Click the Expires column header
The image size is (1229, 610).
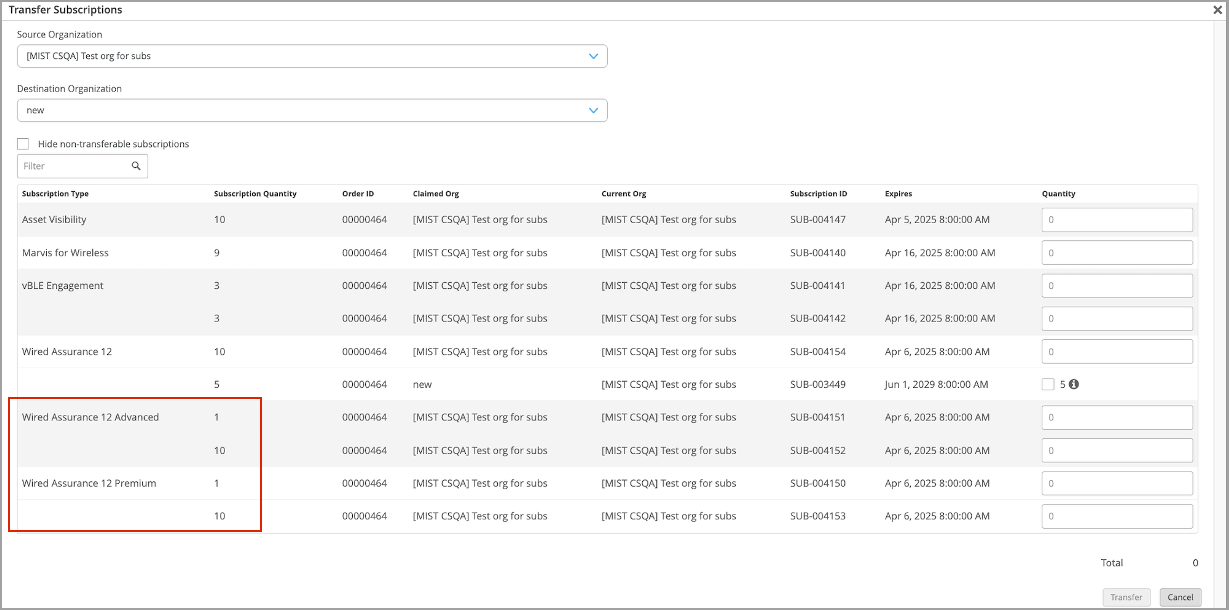[898, 194]
